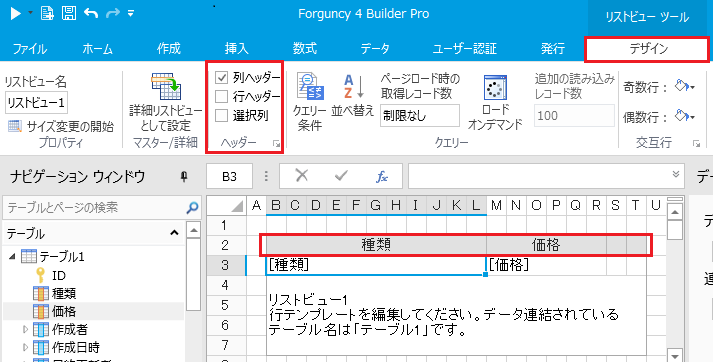Screen dimensions: 713x362
Task: Click the run/play button icon
Action: coord(15,14)
